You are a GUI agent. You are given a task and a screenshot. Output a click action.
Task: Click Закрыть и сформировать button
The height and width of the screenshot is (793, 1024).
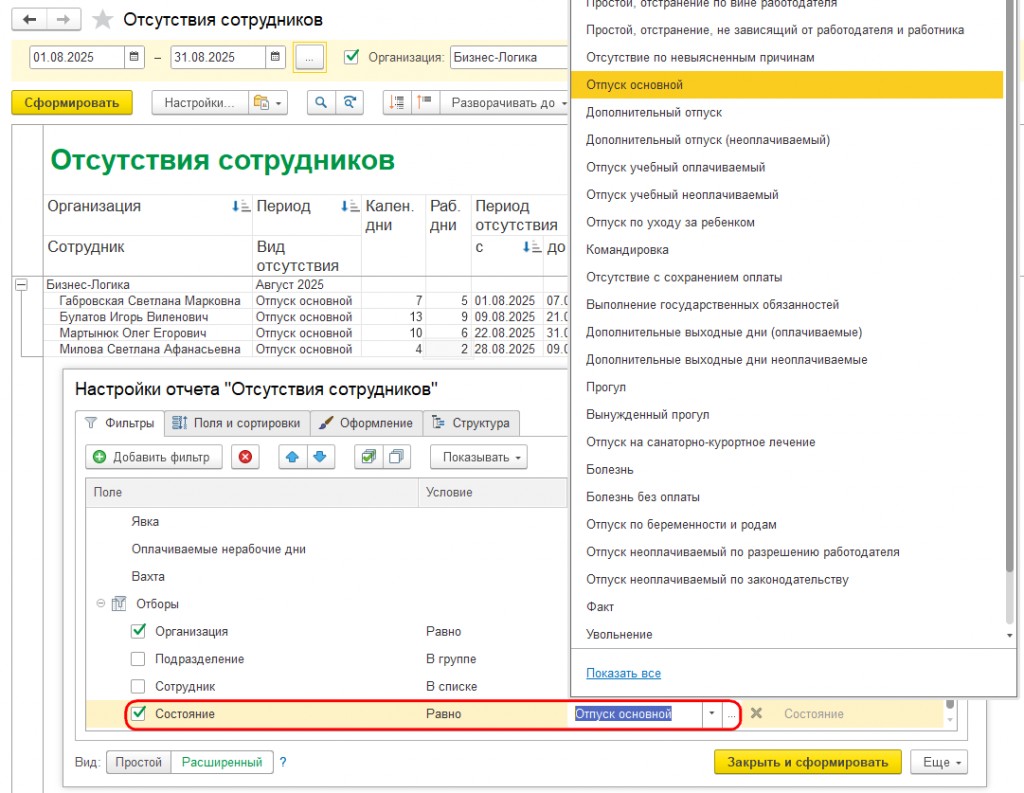click(x=808, y=762)
